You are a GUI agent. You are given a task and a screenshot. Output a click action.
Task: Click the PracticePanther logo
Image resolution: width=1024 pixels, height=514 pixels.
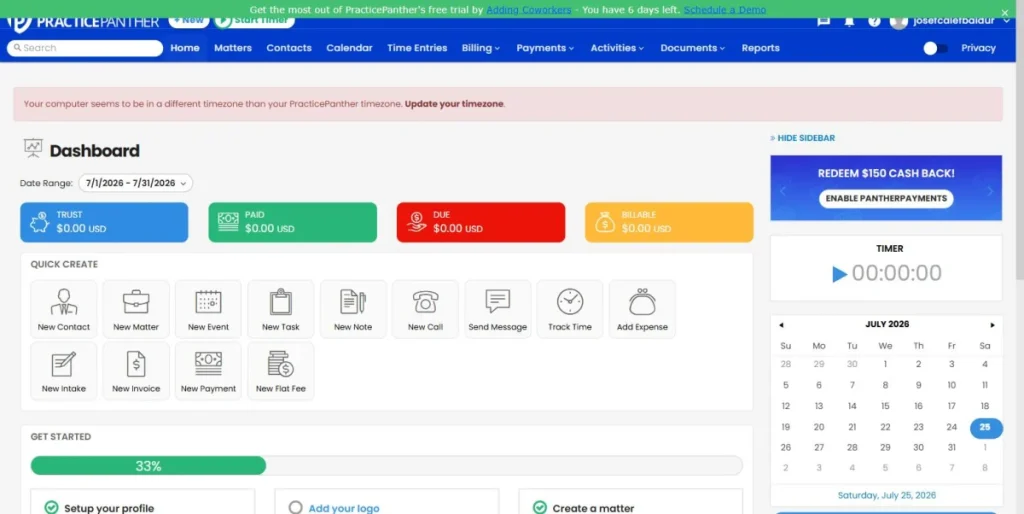84,22
